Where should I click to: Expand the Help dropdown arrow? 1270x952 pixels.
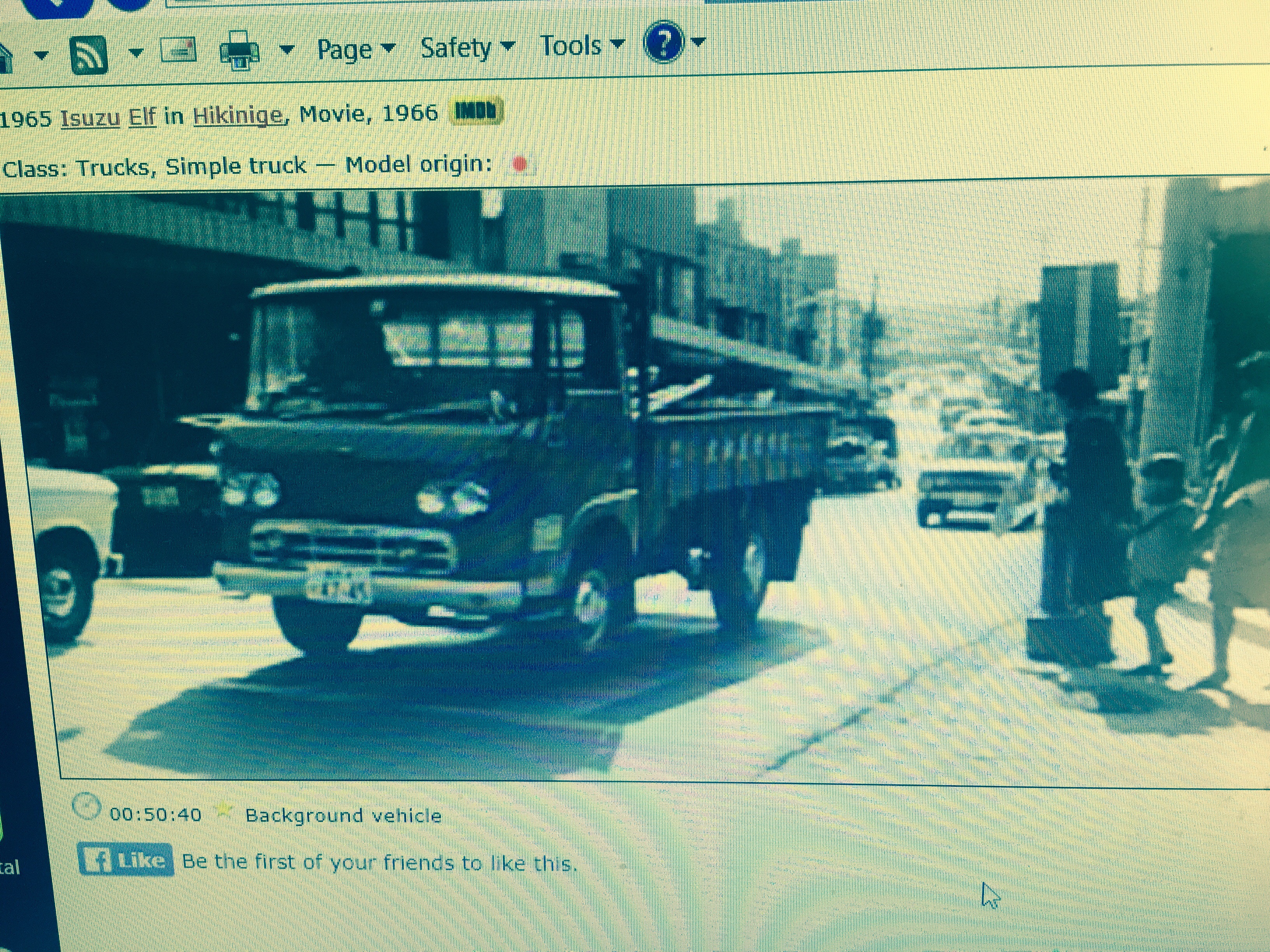(699, 41)
